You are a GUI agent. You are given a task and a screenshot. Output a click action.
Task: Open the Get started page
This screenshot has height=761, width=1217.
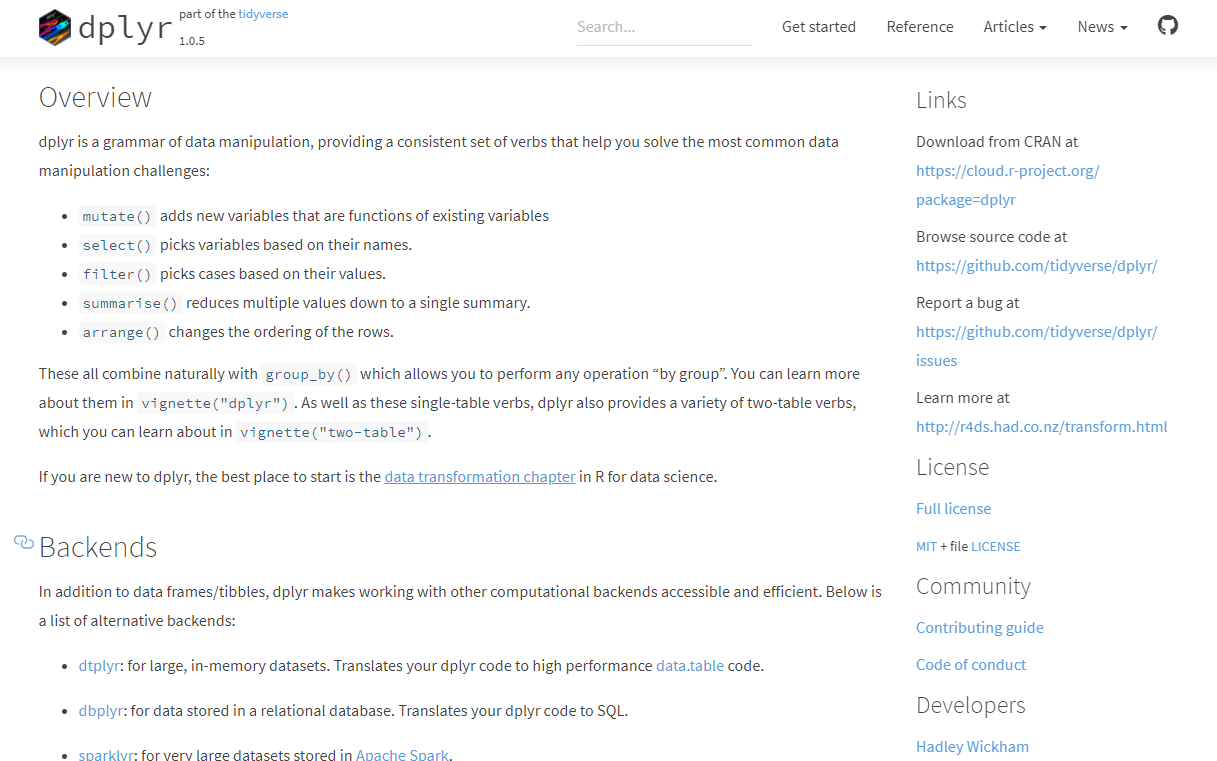(819, 27)
